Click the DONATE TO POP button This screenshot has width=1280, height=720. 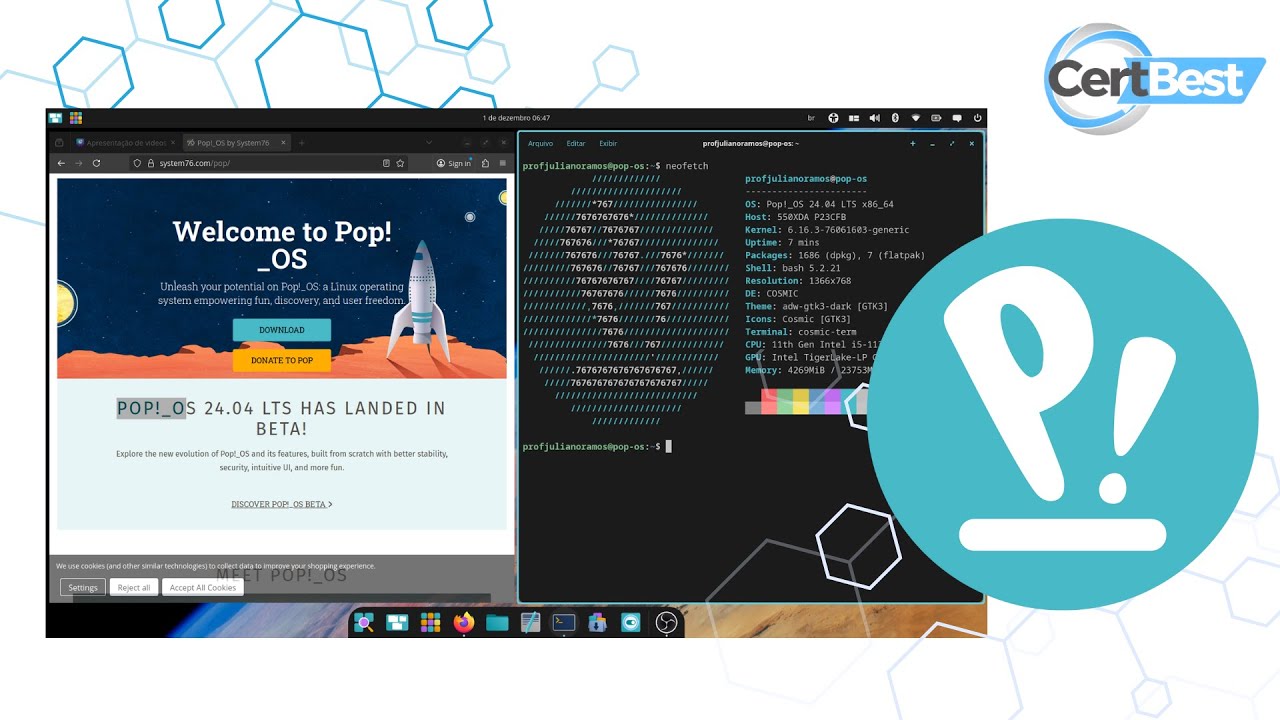tap(282, 360)
